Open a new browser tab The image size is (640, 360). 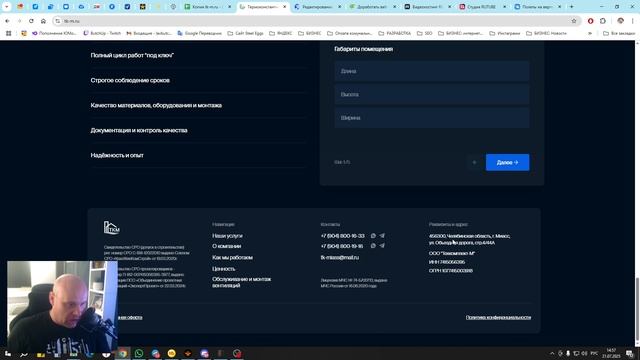[x=571, y=7]
